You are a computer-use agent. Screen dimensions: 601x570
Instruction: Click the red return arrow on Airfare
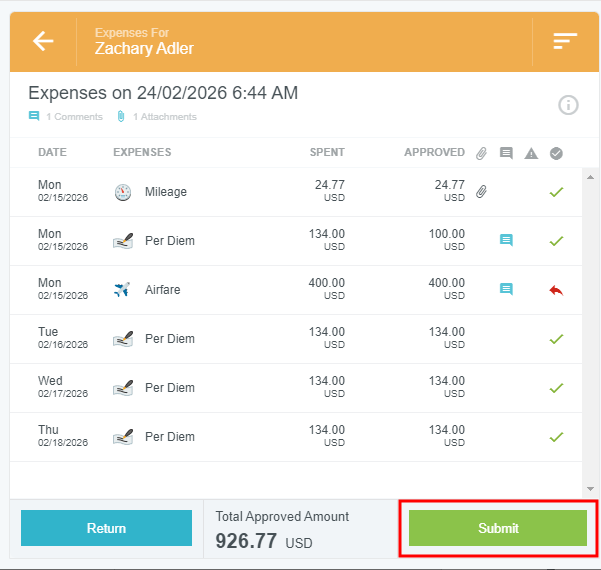556,290
